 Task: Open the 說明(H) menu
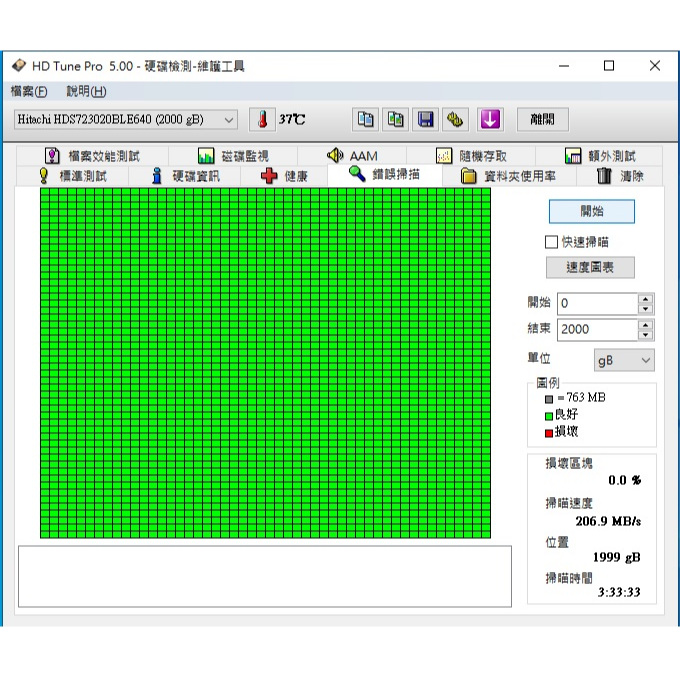point(86,91)
